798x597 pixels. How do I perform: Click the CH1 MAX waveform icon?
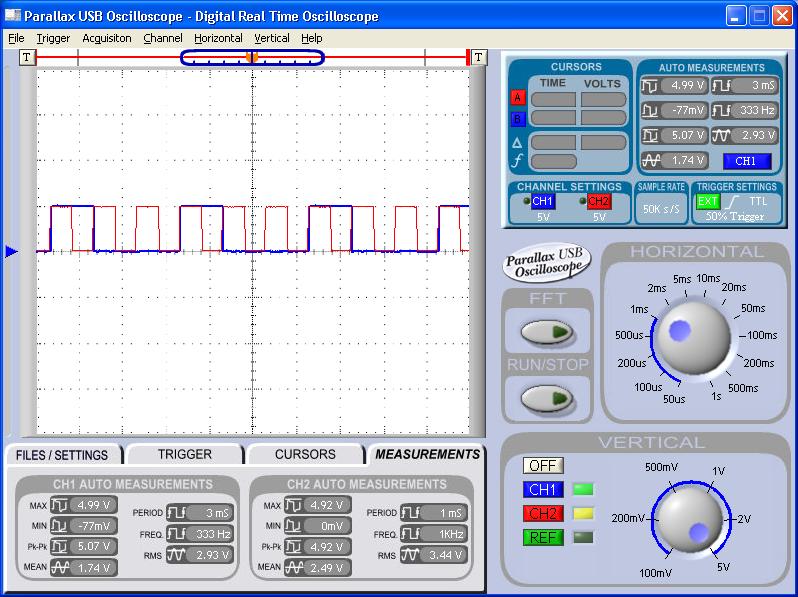click(x=59, y=505)
